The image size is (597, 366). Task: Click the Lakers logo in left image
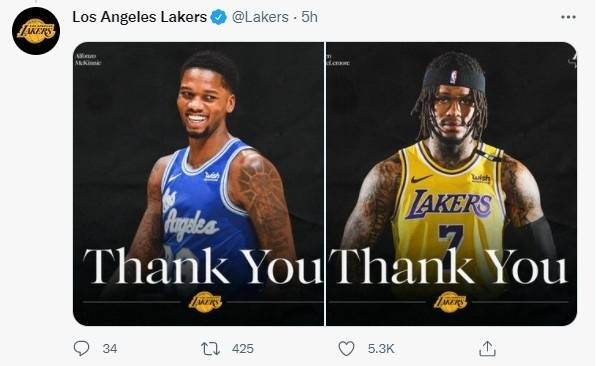pos(205,302)
